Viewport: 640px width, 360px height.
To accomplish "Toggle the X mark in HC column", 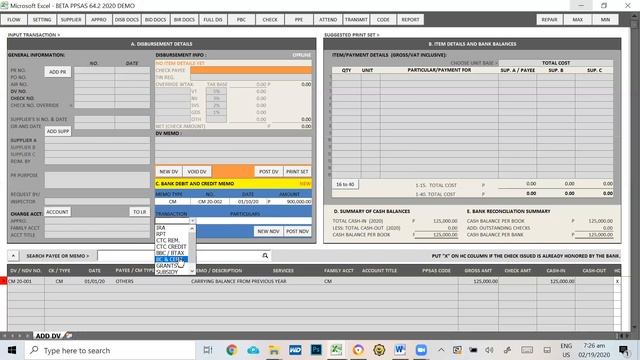I will [x=617, y=281].
